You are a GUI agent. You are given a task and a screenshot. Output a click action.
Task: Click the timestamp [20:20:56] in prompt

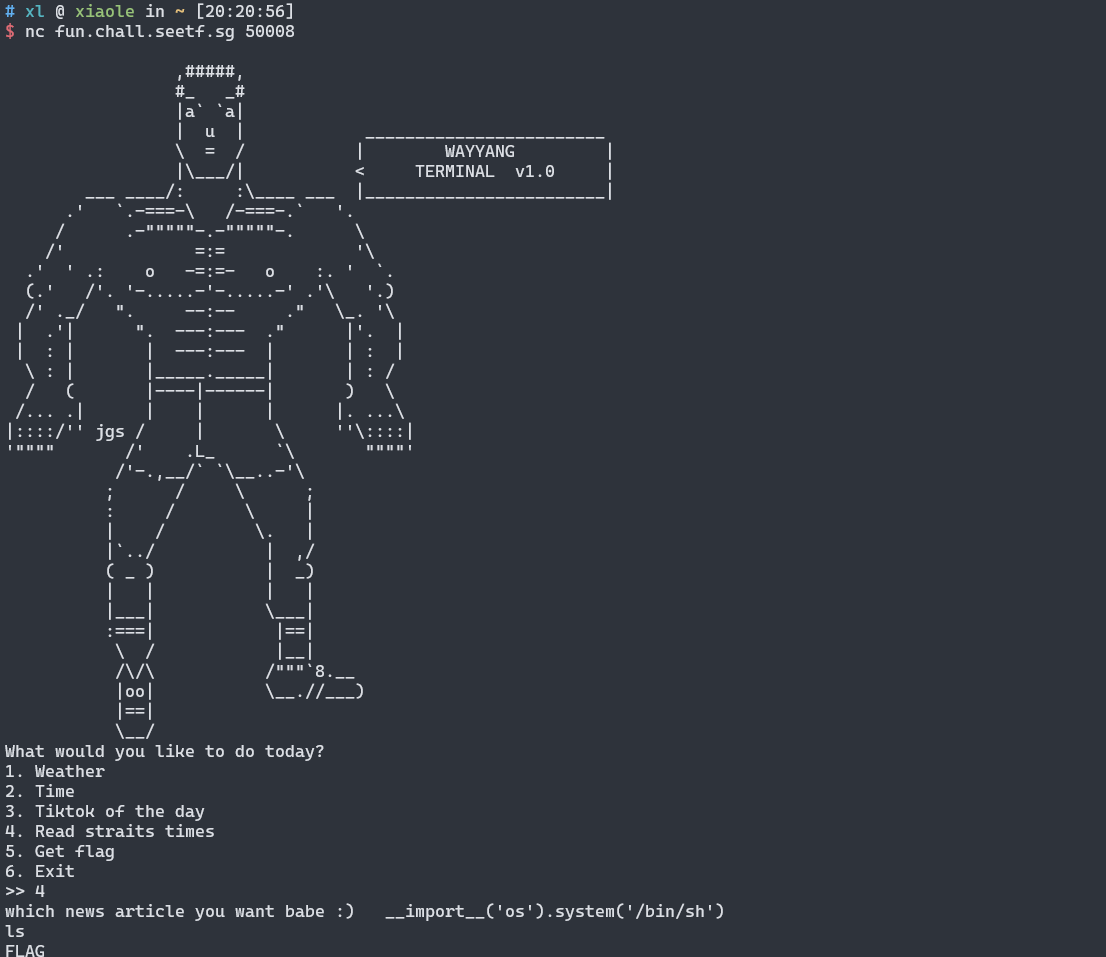click(x=245, y=11)
